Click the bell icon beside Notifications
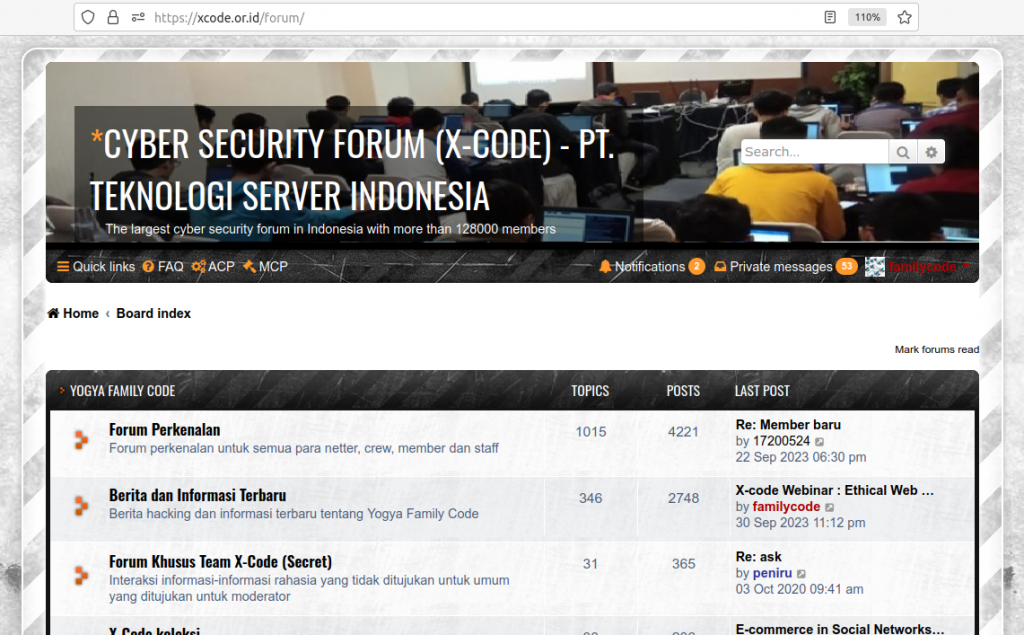Screen dimensions: 1024x635 605,267
